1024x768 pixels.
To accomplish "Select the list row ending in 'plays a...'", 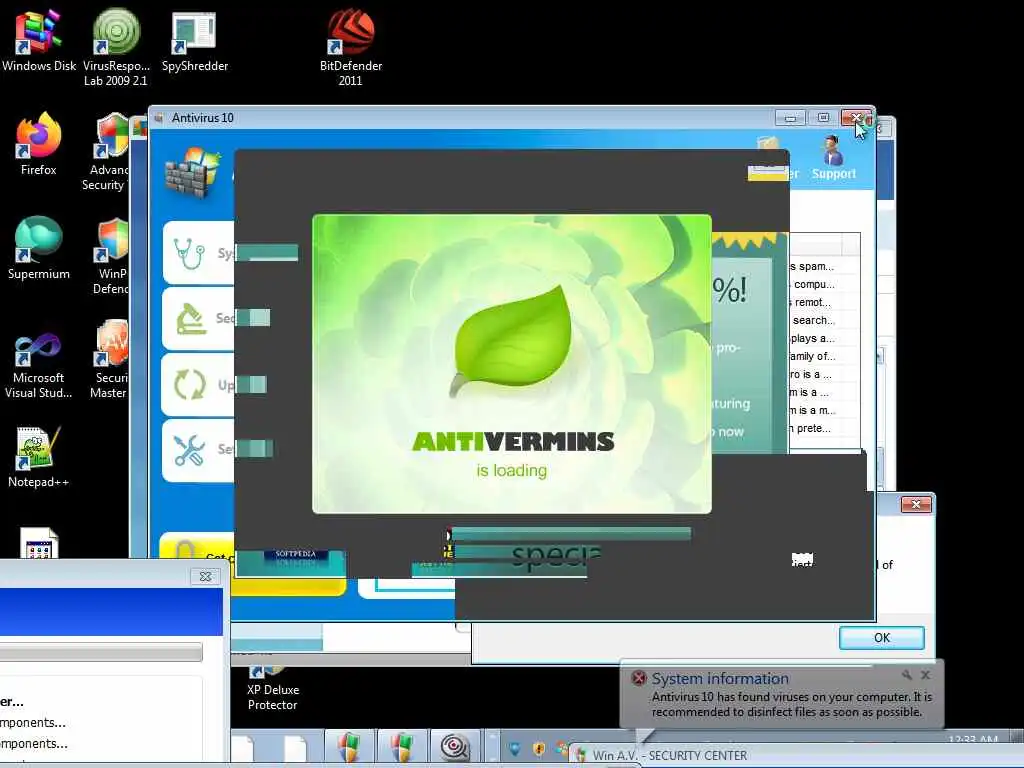I will click(824, 338).
